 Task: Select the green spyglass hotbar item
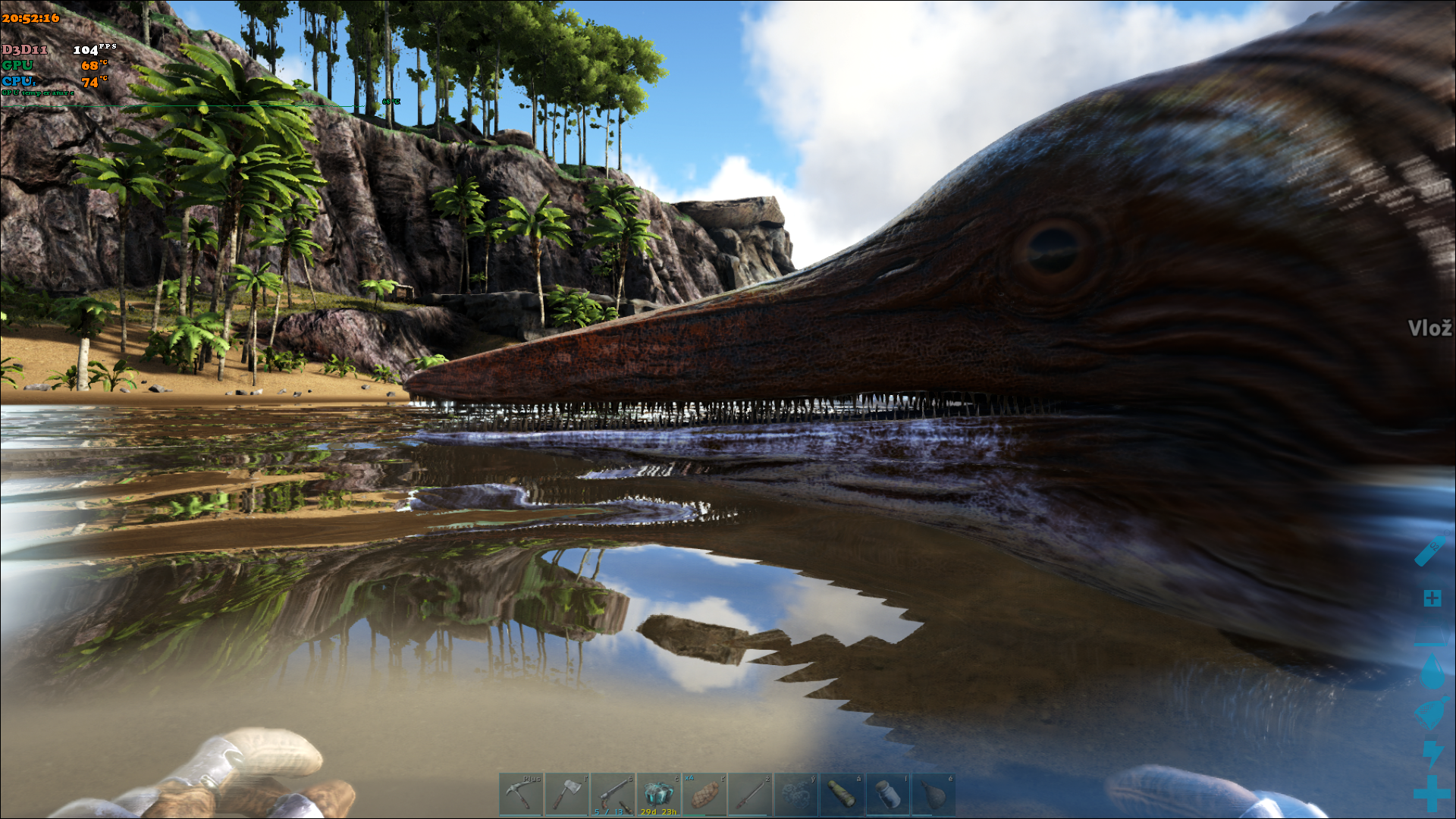pyautogui.click(x=842, y=795)
